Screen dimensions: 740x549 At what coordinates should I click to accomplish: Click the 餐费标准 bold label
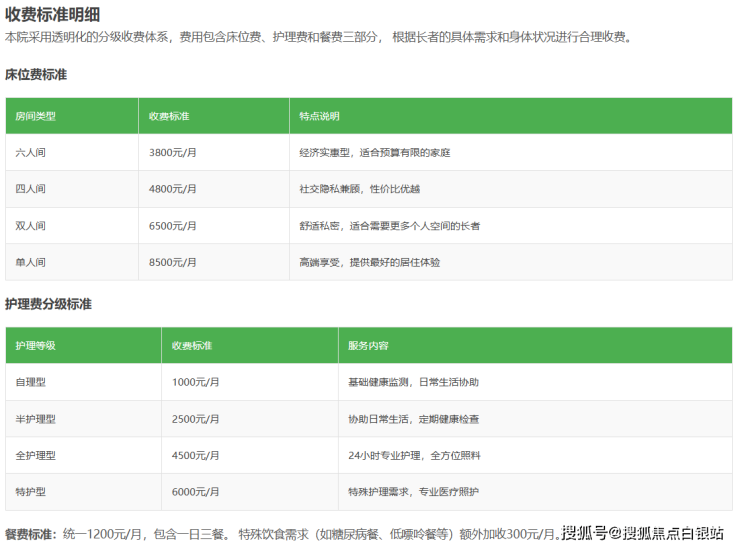pyautogui.click(x=30, y=533)
